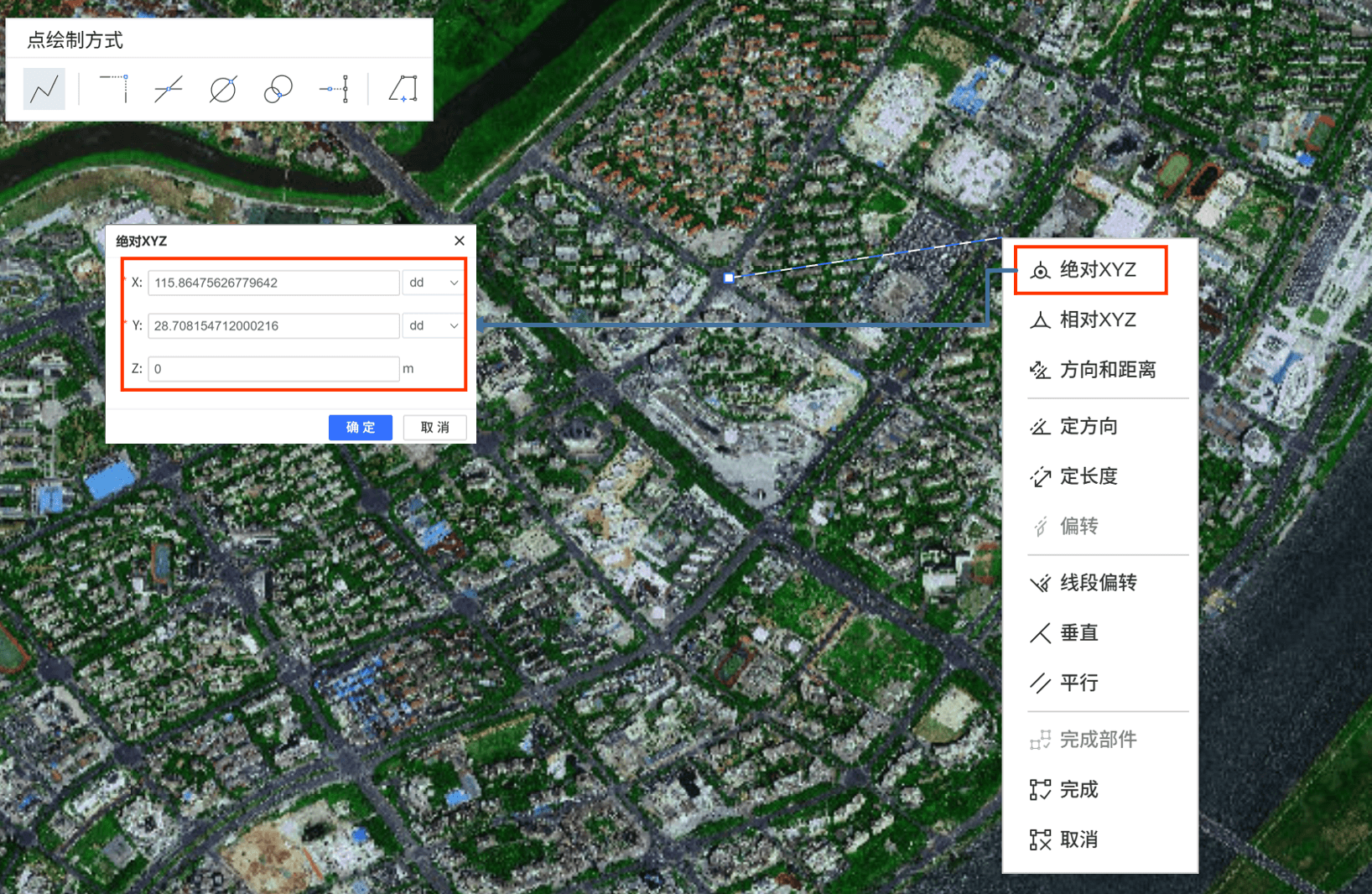Select the line intersection point tool
The image size is (1372, 894).
click(169, 89)
